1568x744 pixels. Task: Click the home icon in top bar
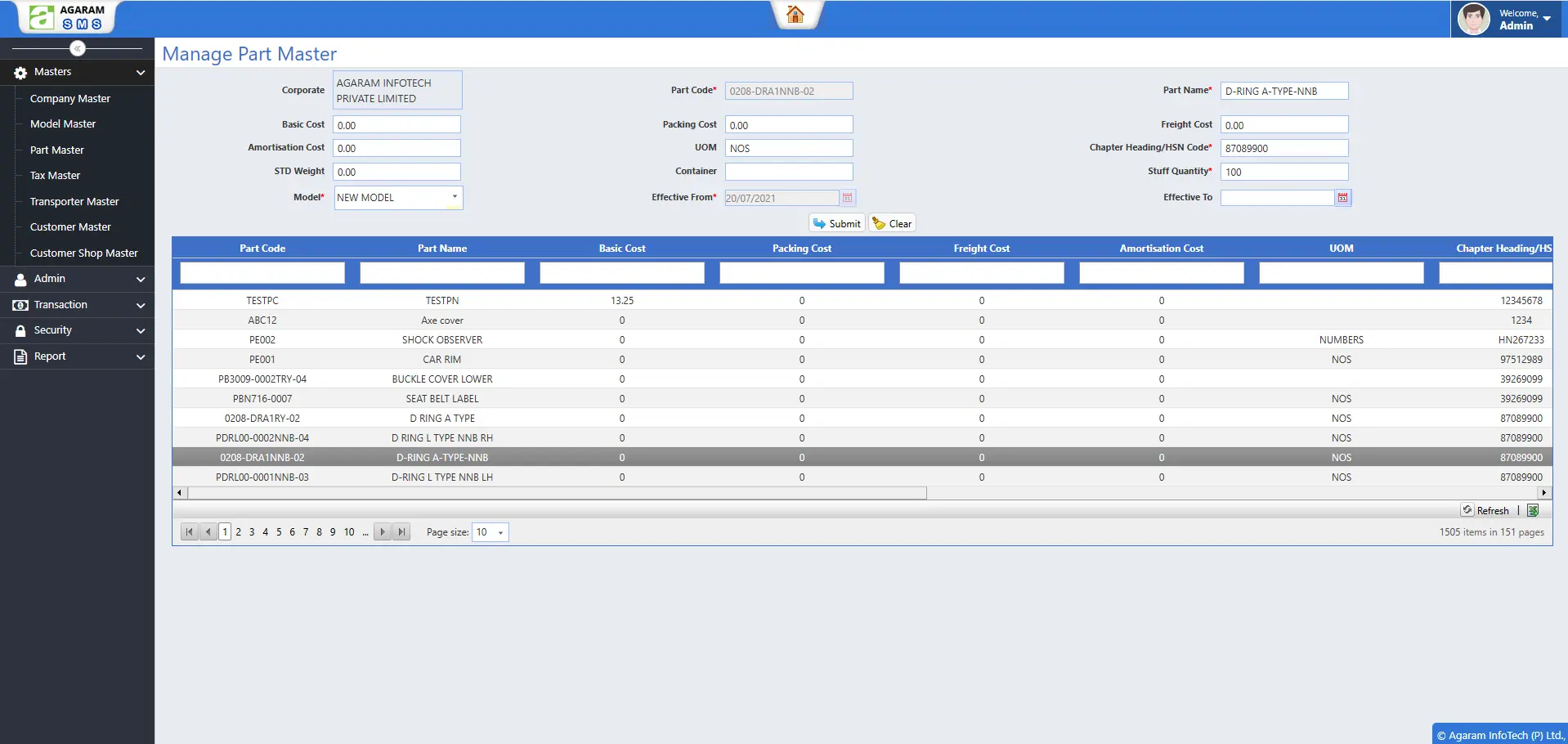coord(795,15)
